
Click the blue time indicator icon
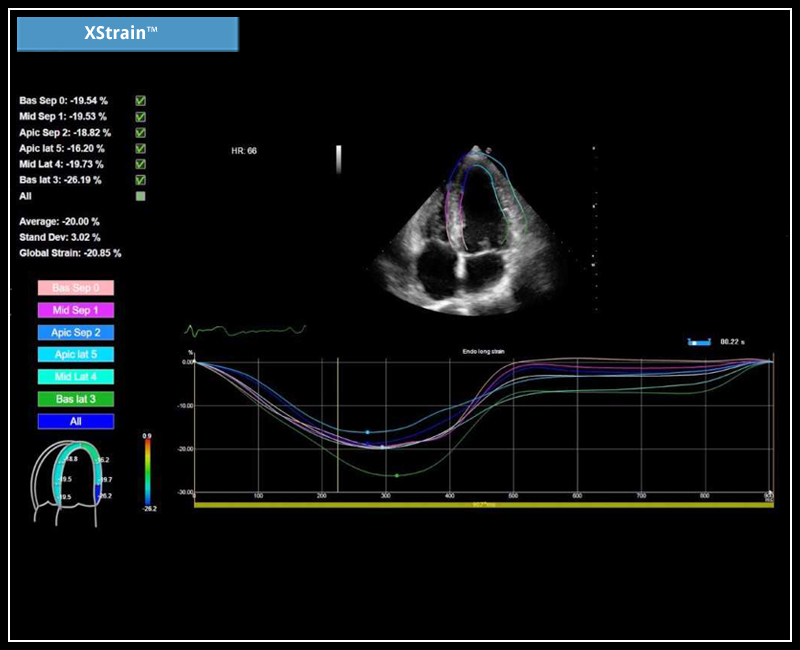click(x=698, y=342)
